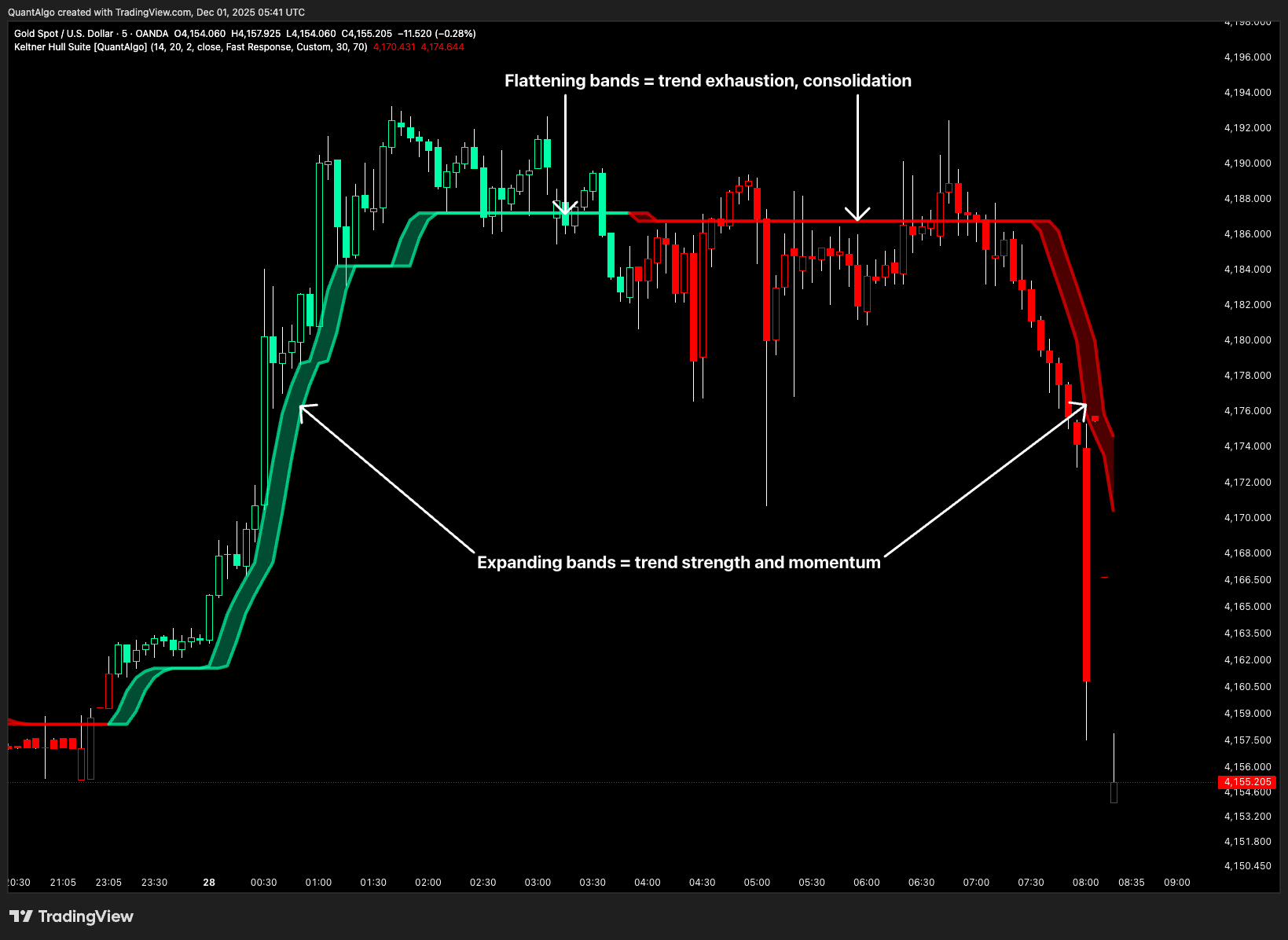Click the 4,166.500 price axis label
Viewport: 1288px width, 940px height.
pyautogui.click(x=1248, y=580)
